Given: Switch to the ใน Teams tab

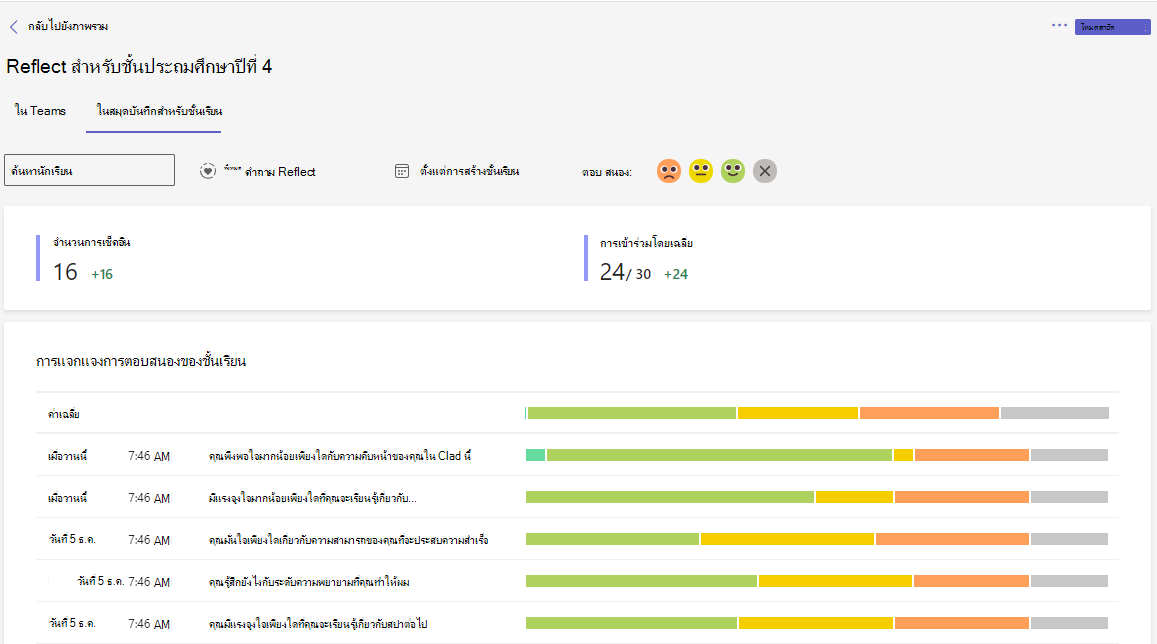Looking at the screenshot, I should pos(41,111).
